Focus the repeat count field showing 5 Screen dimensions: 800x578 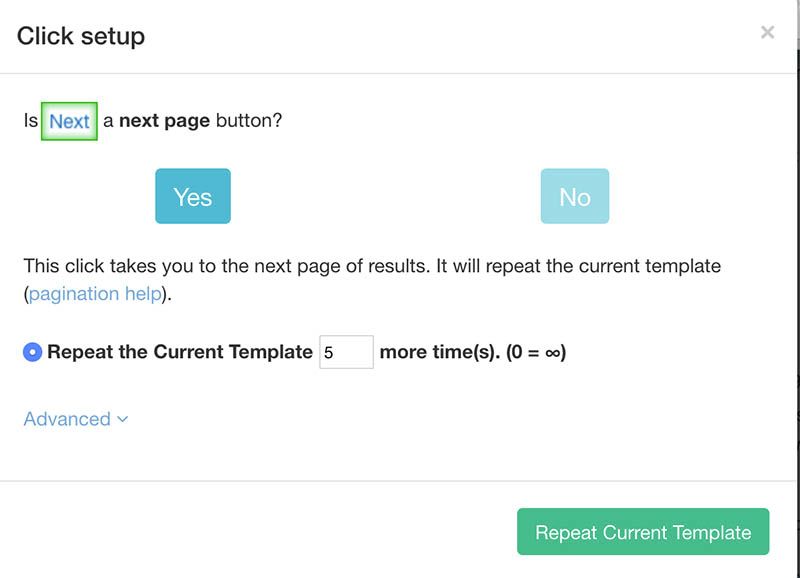pyautogui.click(x=346, y=352)
